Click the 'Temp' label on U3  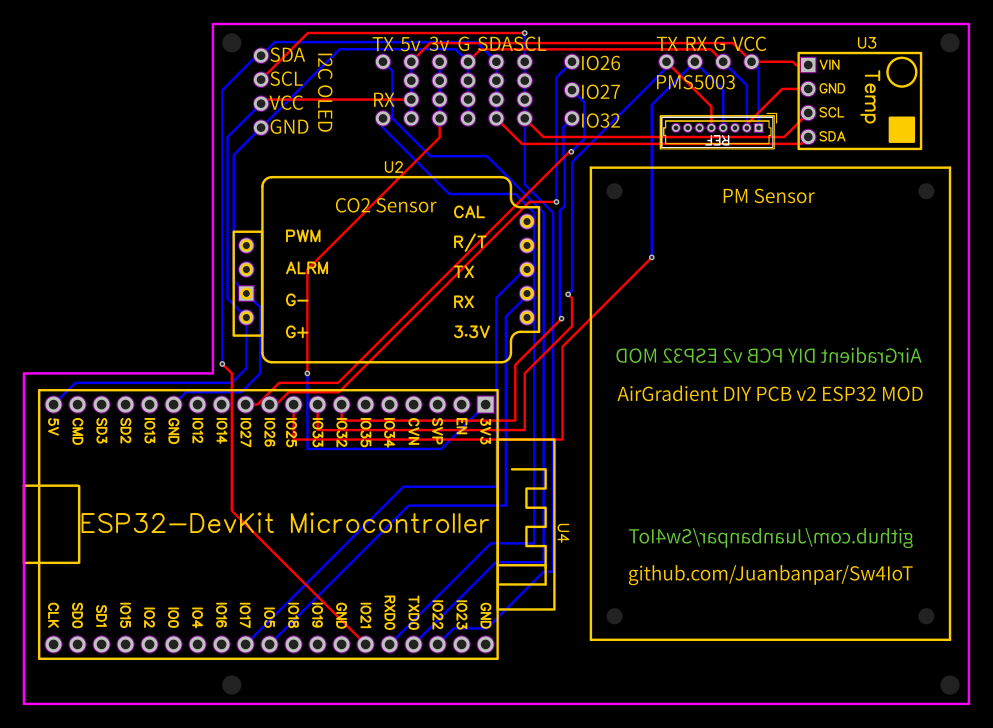(871, 97)
